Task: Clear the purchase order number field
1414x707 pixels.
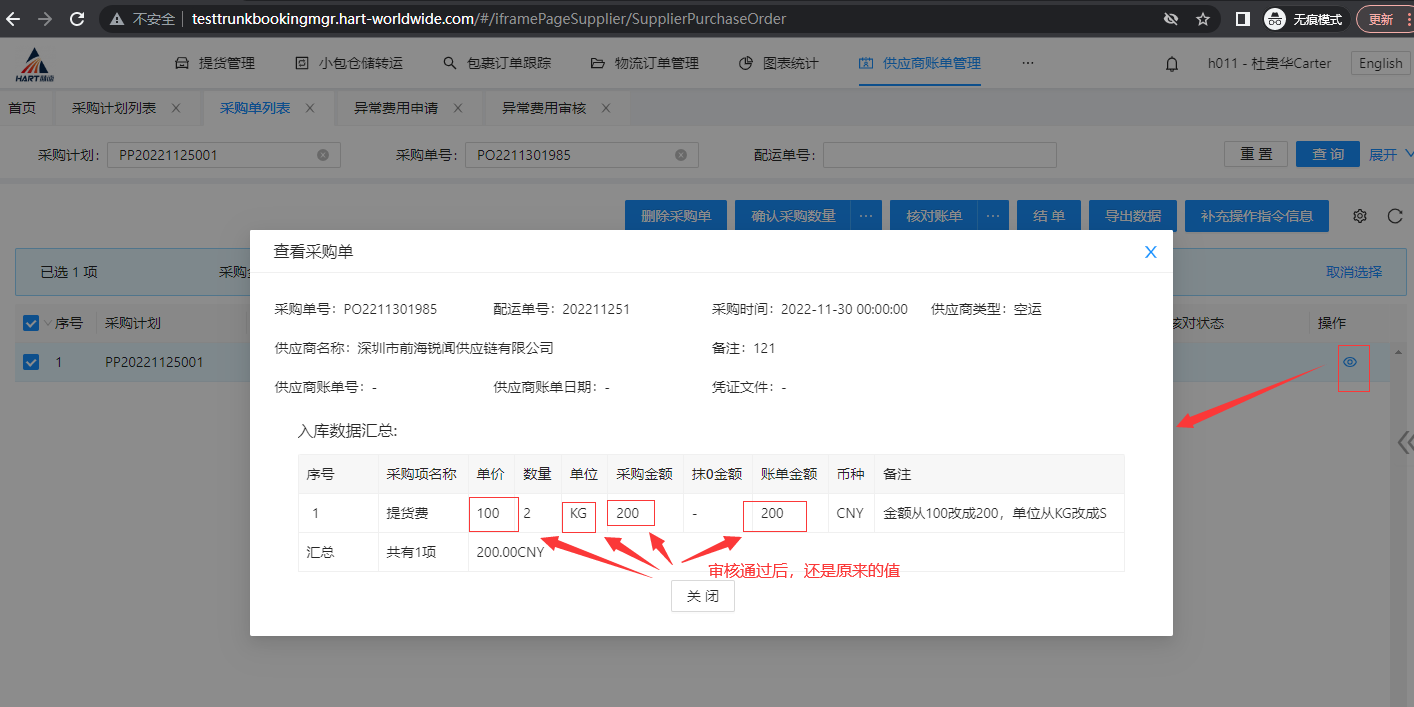Action: pos(681,155)
